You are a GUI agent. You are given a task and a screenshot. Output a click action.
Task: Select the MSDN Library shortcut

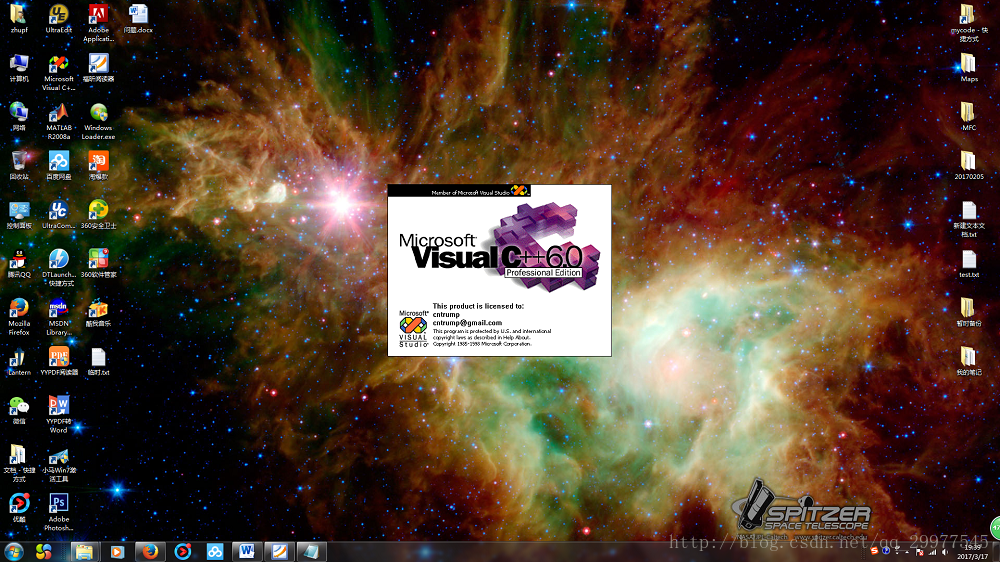click(x=59, y=316)
